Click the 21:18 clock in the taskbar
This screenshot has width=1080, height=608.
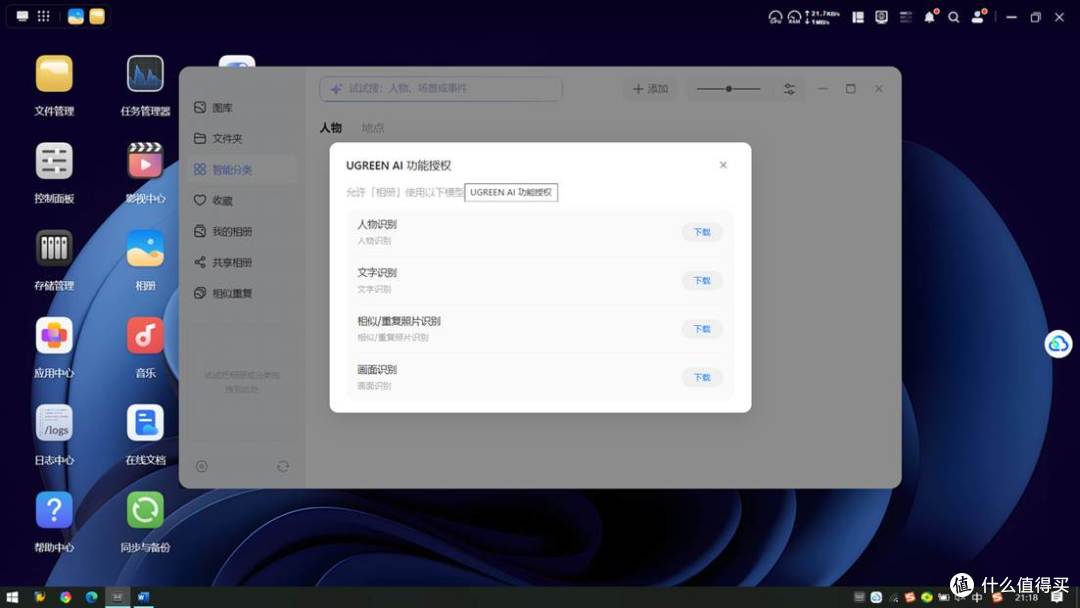[x=1026, y=598]
